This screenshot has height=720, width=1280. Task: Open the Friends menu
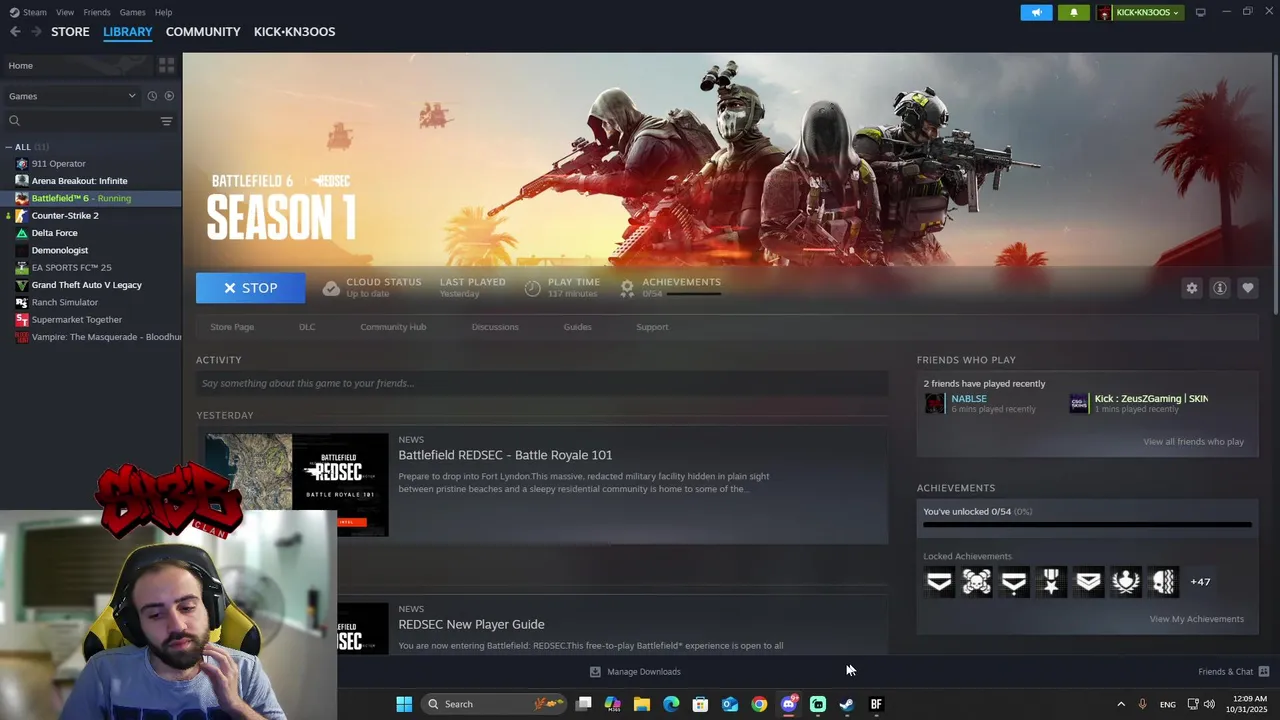coord(97,12)
